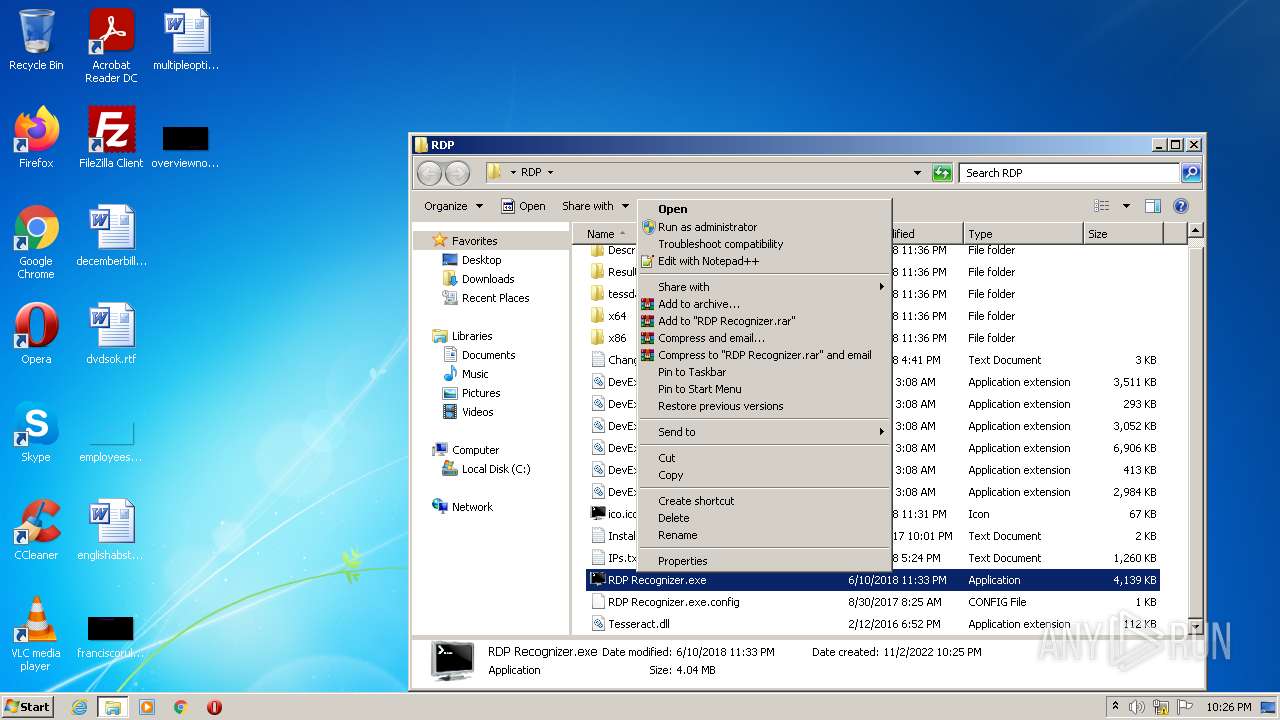This screenshot has height=720, width=1280.
Task: Select Troubleshoot compatibility
Action: coord(764,244)
